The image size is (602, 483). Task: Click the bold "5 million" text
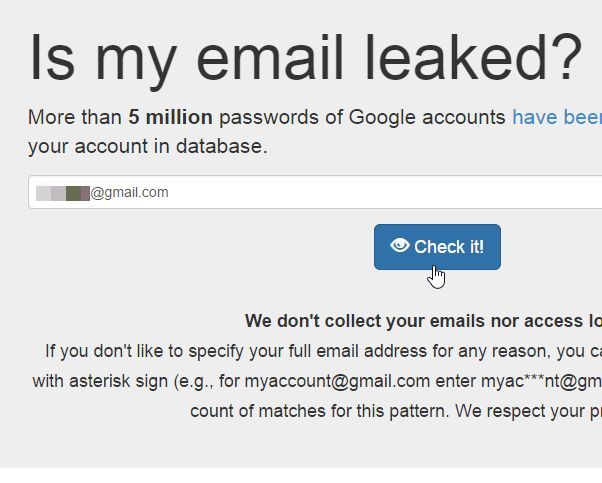click(170, 117)
